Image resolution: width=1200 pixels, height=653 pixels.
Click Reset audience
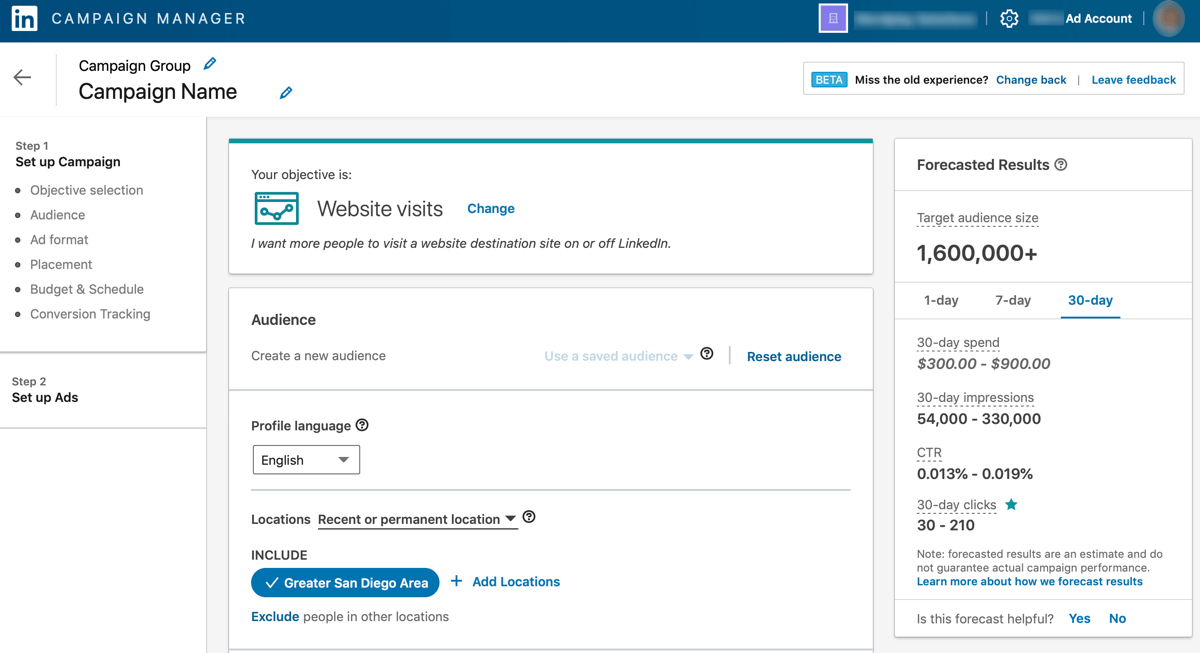pyautogui.click(x=793, y=356)
